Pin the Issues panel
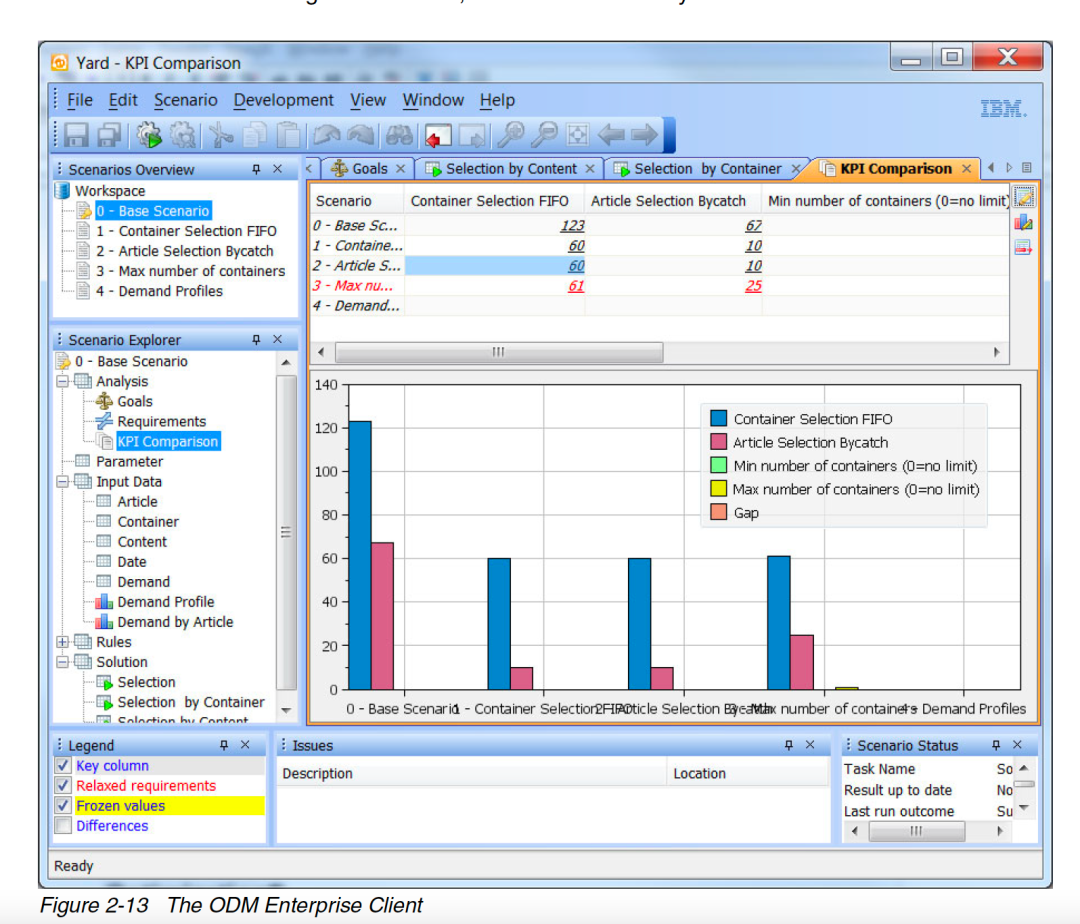1080x924 pixels. 789,745
